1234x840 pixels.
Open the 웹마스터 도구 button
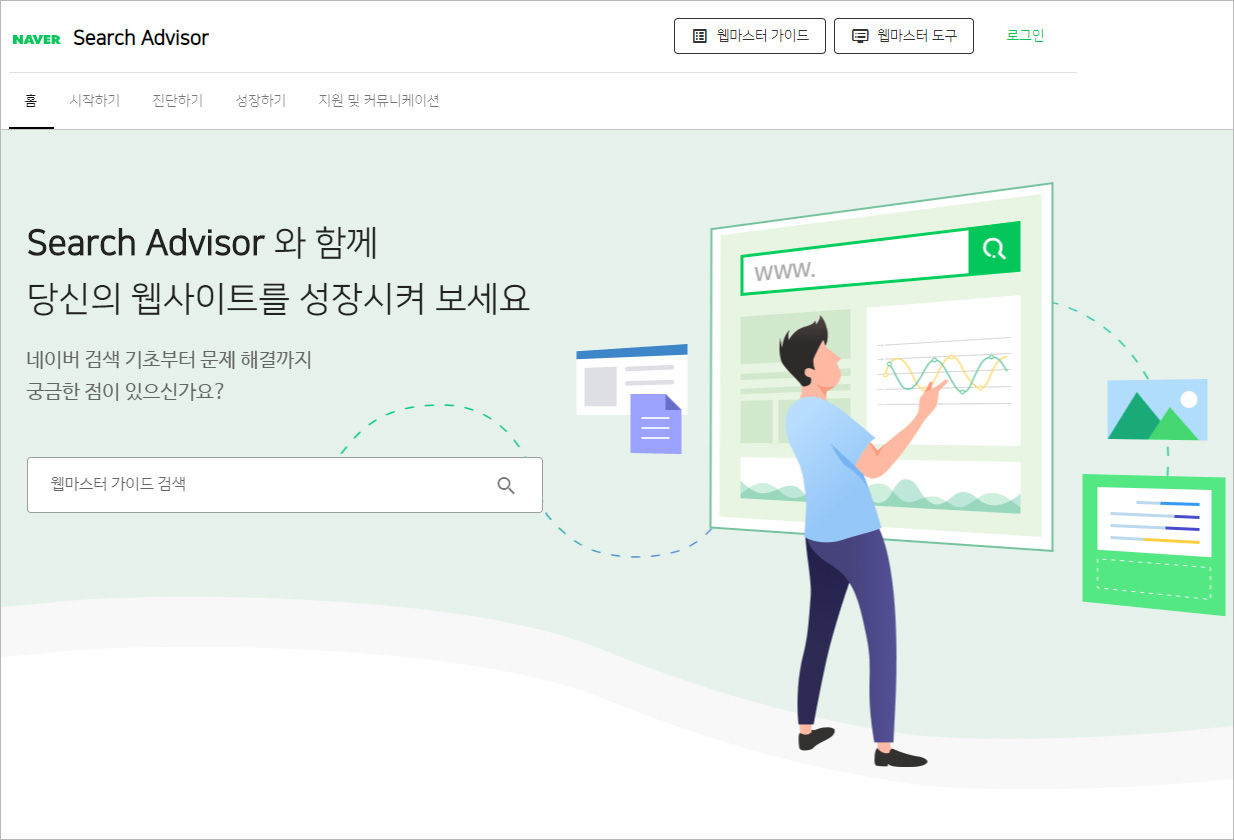pyautogui.click(x=904, y=36)
